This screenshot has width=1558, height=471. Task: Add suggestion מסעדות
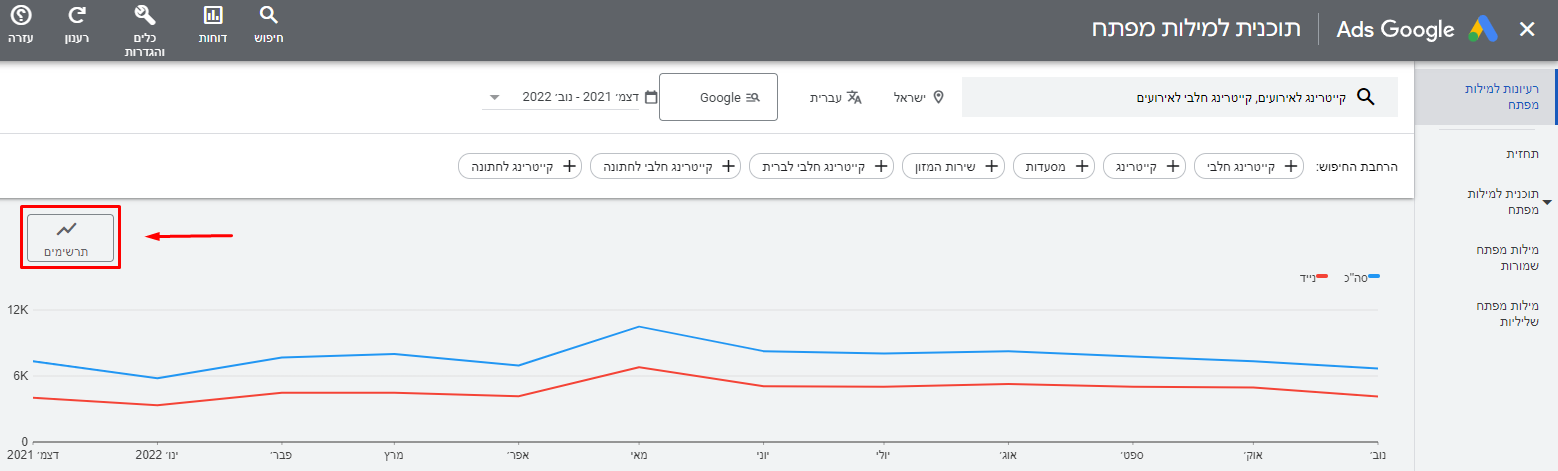1054,166
